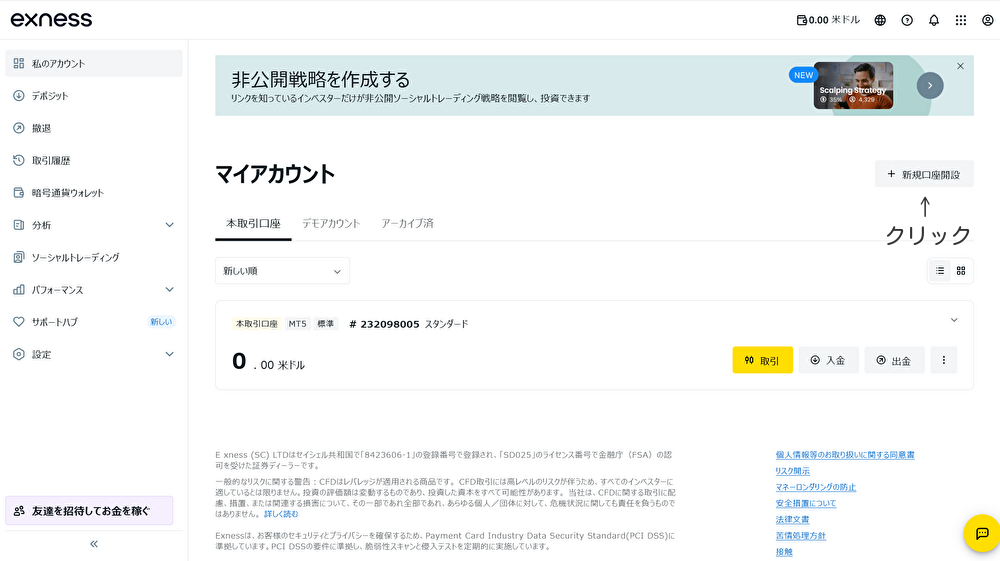Open the 新しい順 sort dropdown

283,271
